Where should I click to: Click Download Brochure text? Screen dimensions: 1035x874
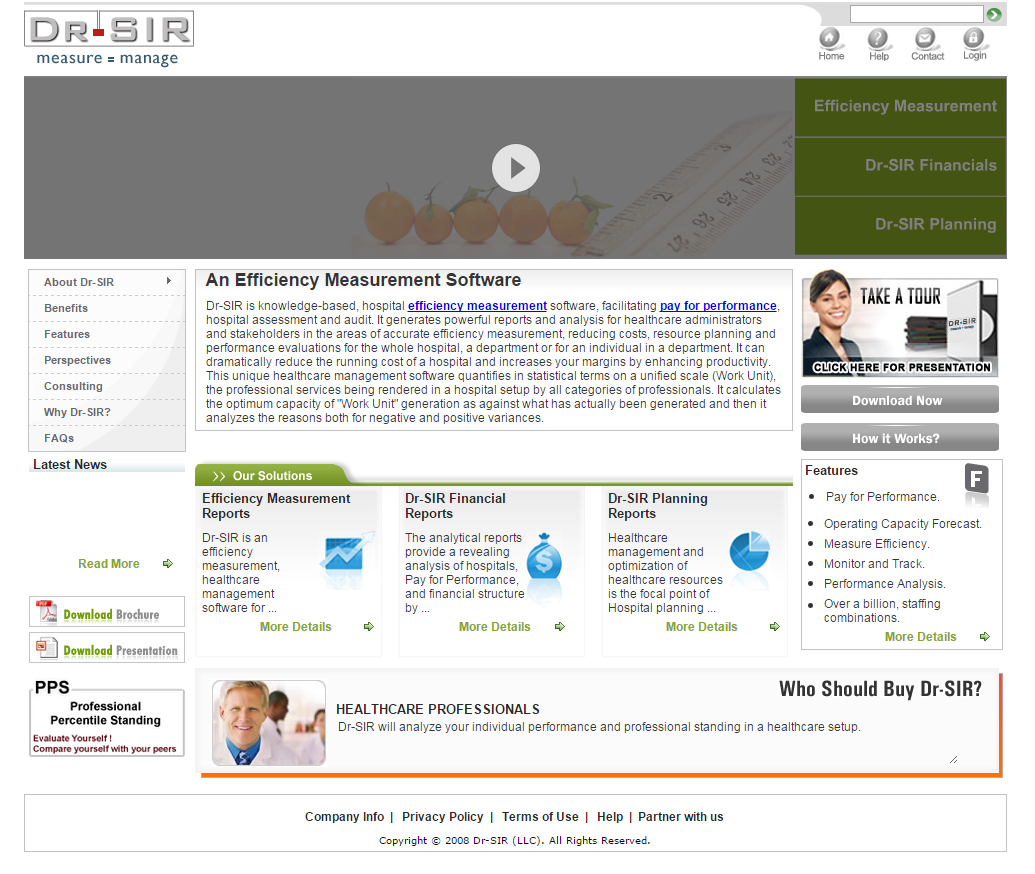pos(112,615)
